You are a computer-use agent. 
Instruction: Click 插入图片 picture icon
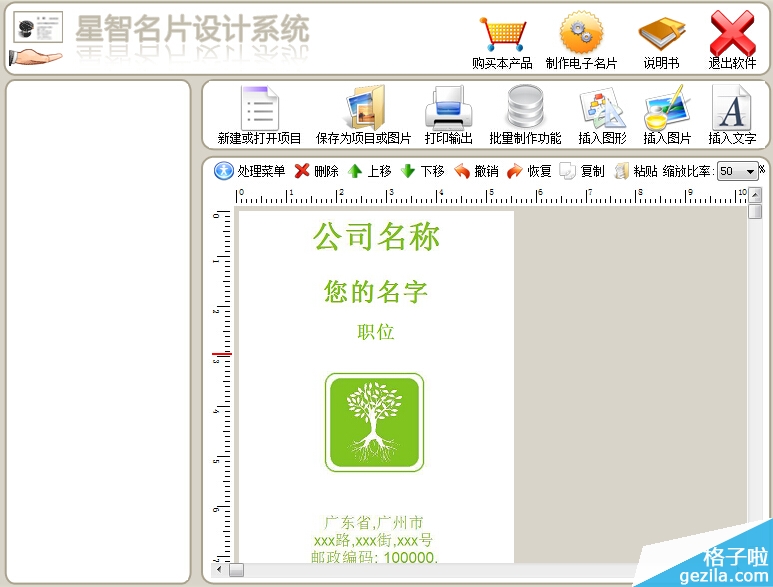(x=667, y=108)
